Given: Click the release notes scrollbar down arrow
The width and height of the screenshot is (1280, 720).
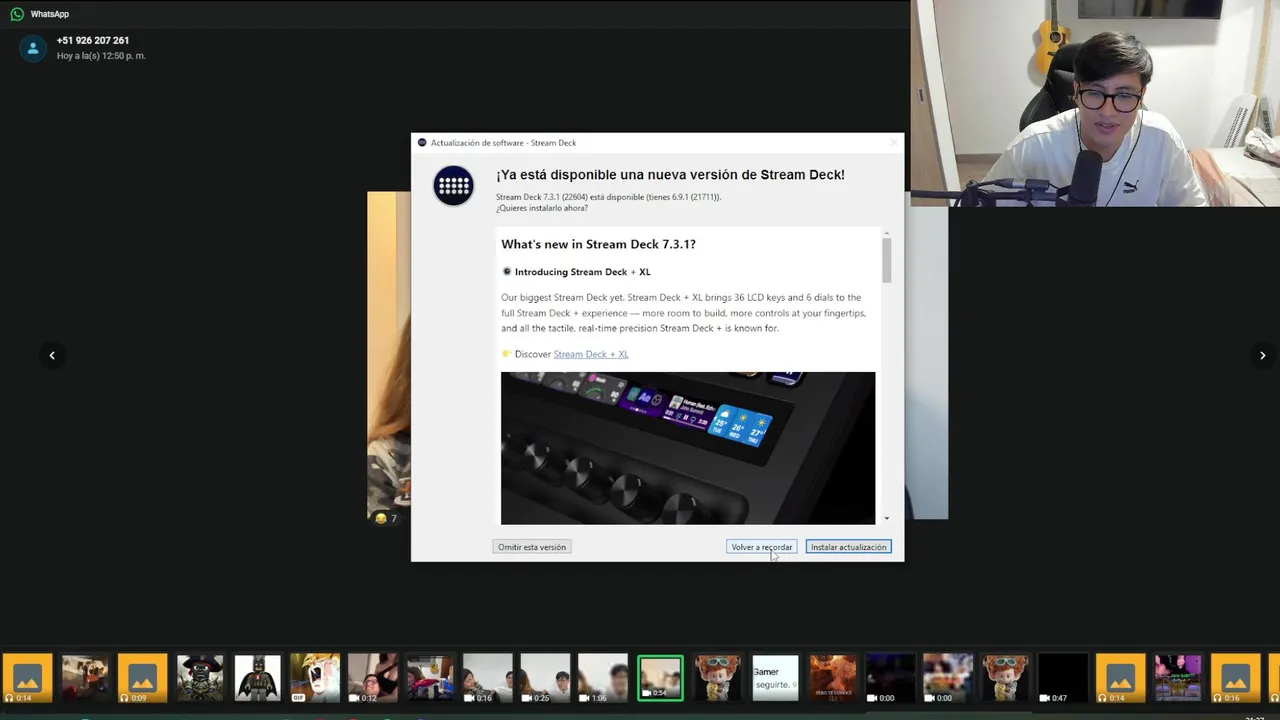Looking at the screenshot, I should tap(886, 518).
